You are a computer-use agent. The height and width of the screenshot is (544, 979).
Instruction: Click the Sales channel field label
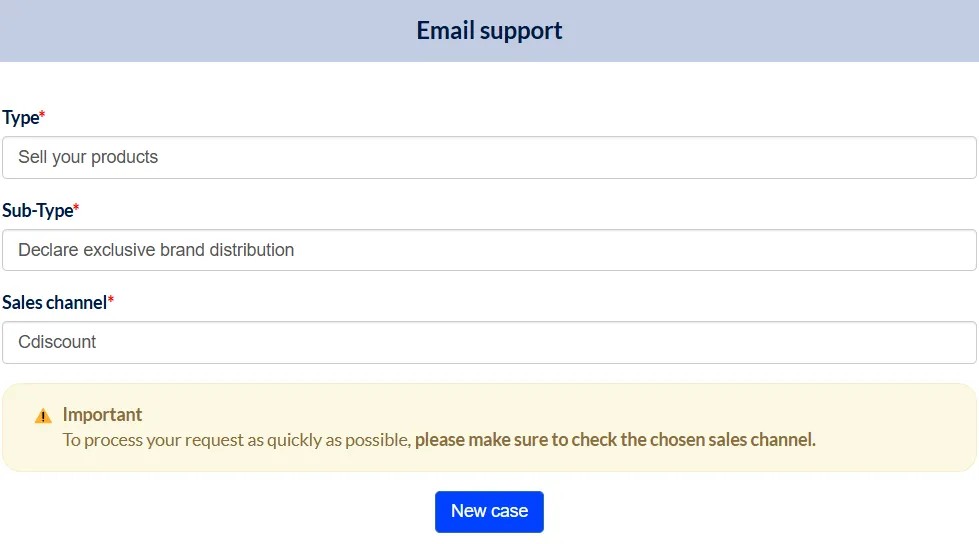click(x=54, y=302)
